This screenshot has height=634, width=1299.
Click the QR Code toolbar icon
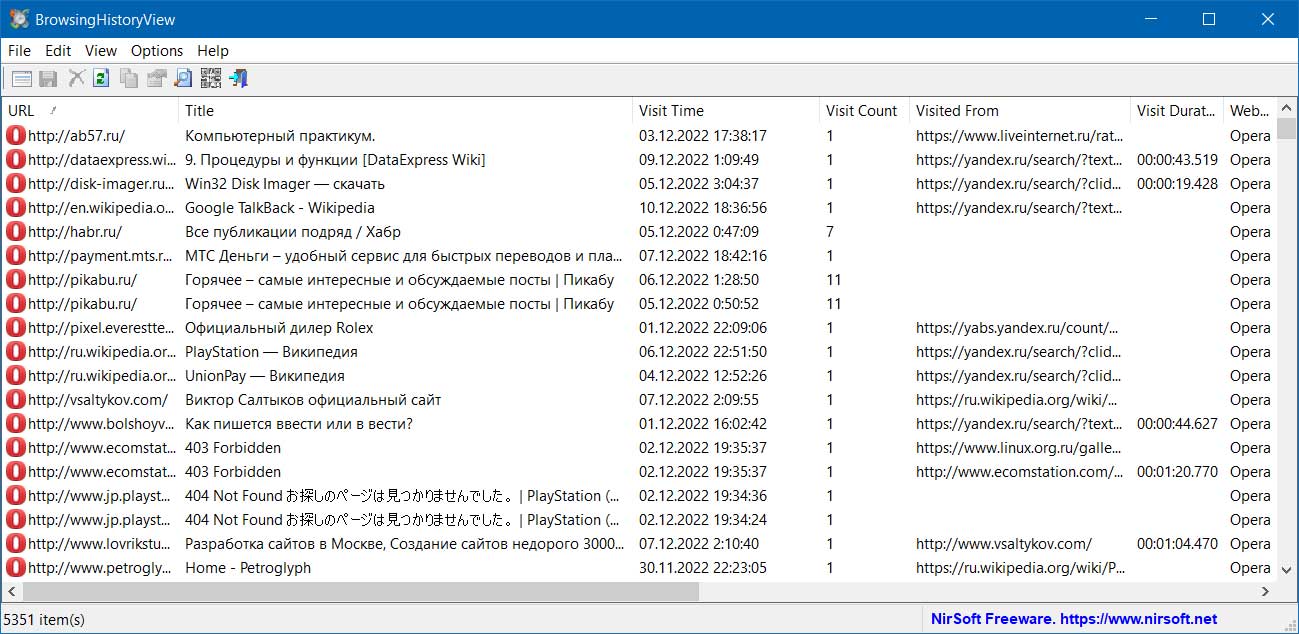(x=210, y=78)
